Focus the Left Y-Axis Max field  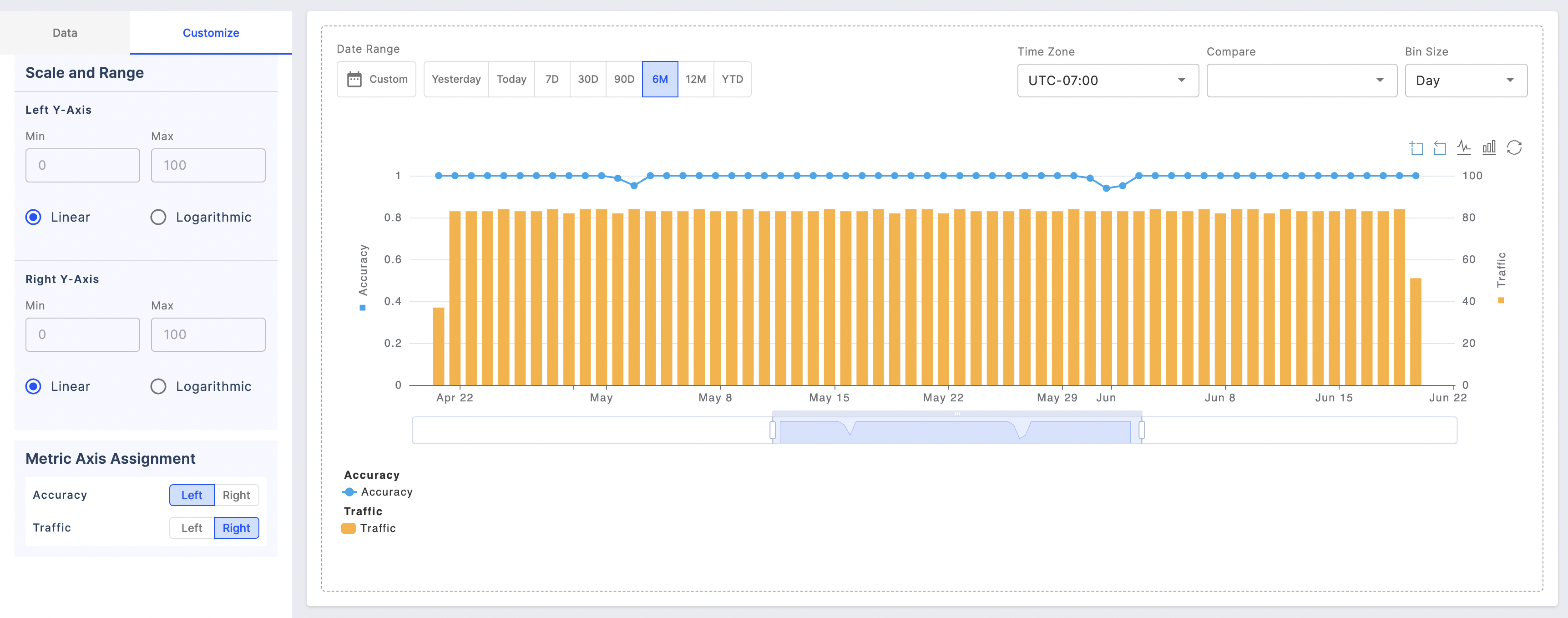[207, 166]
